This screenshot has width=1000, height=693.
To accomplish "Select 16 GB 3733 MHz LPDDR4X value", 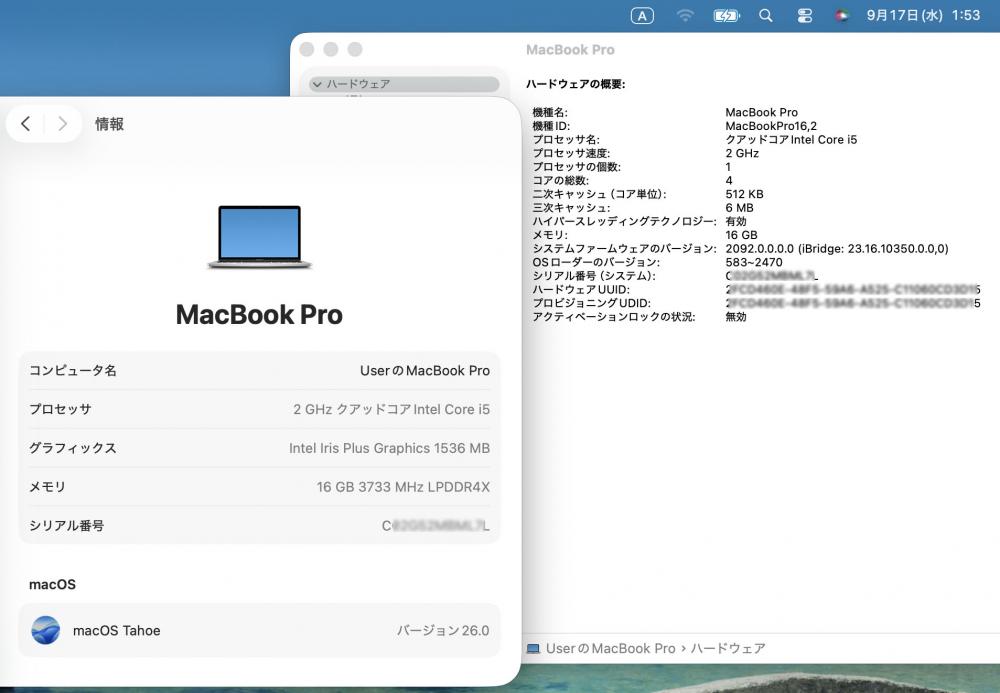I will (403, 487).
